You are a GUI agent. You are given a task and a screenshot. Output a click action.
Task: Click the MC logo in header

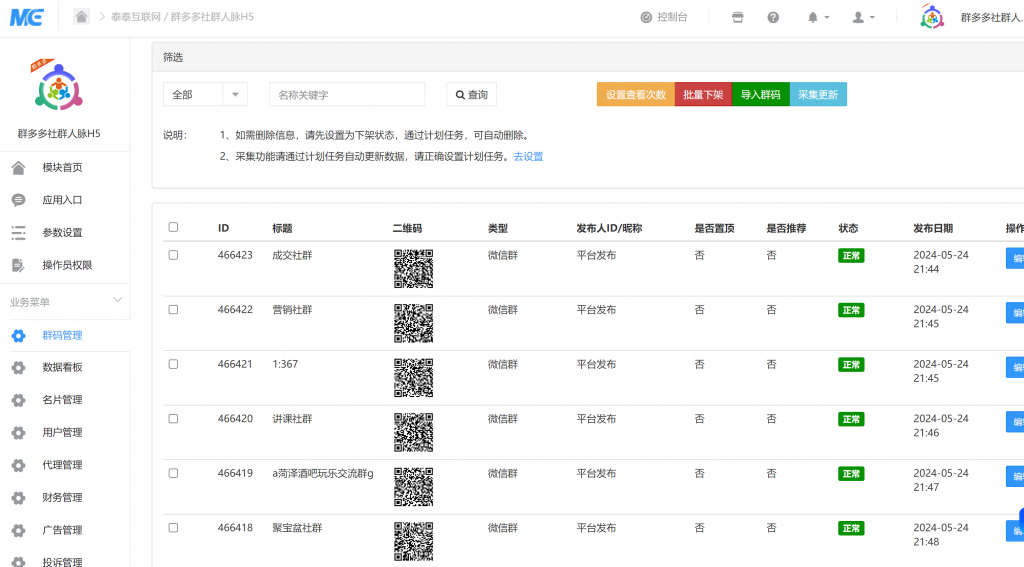point(27,17)
